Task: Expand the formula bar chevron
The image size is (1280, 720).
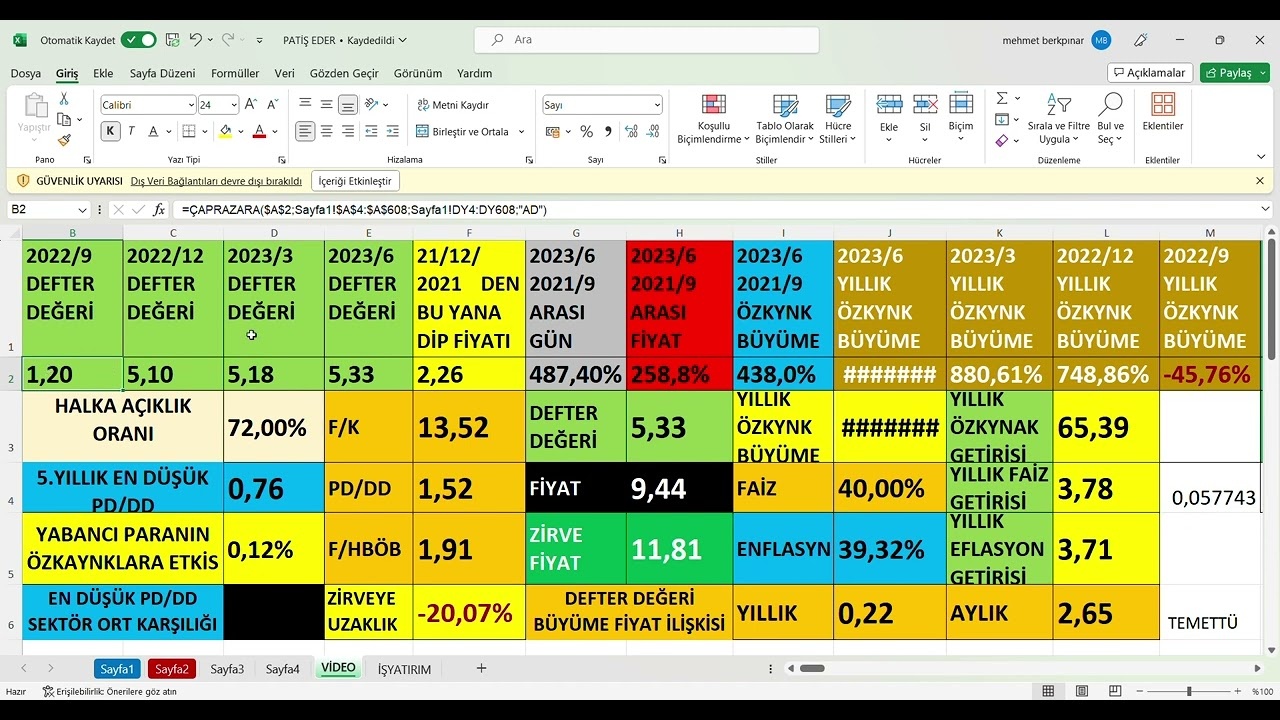Action: [1266, 210]
